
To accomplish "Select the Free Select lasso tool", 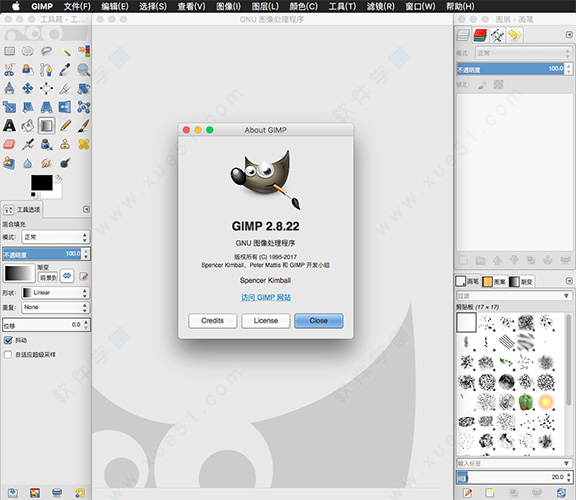I will 47,51.
